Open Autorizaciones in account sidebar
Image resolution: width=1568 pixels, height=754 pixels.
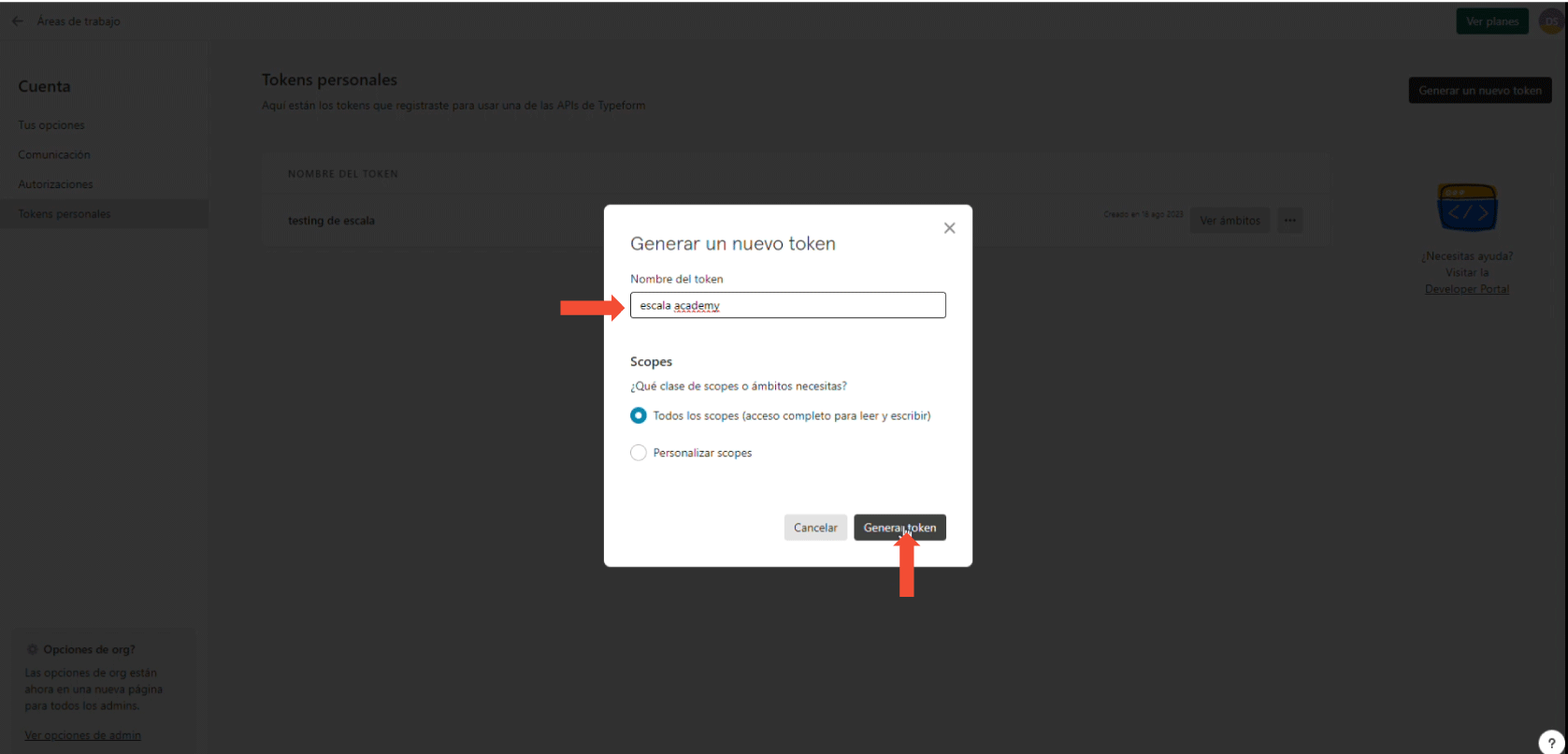click(55, 184)
